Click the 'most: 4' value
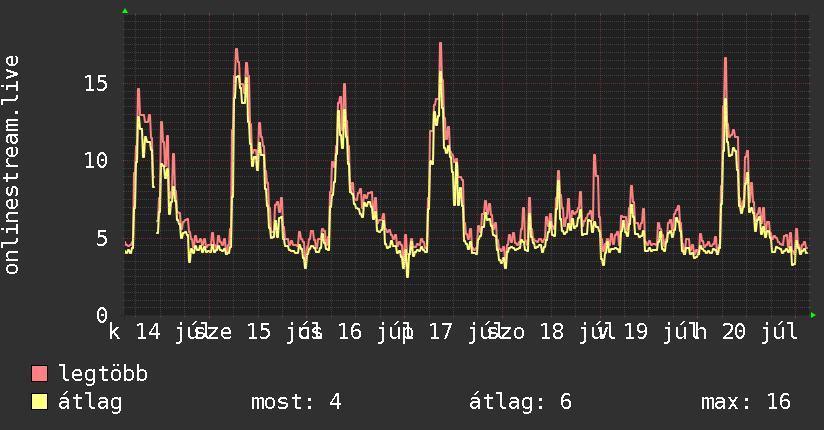Screen dimensions: 824x430 pos(296,402)
